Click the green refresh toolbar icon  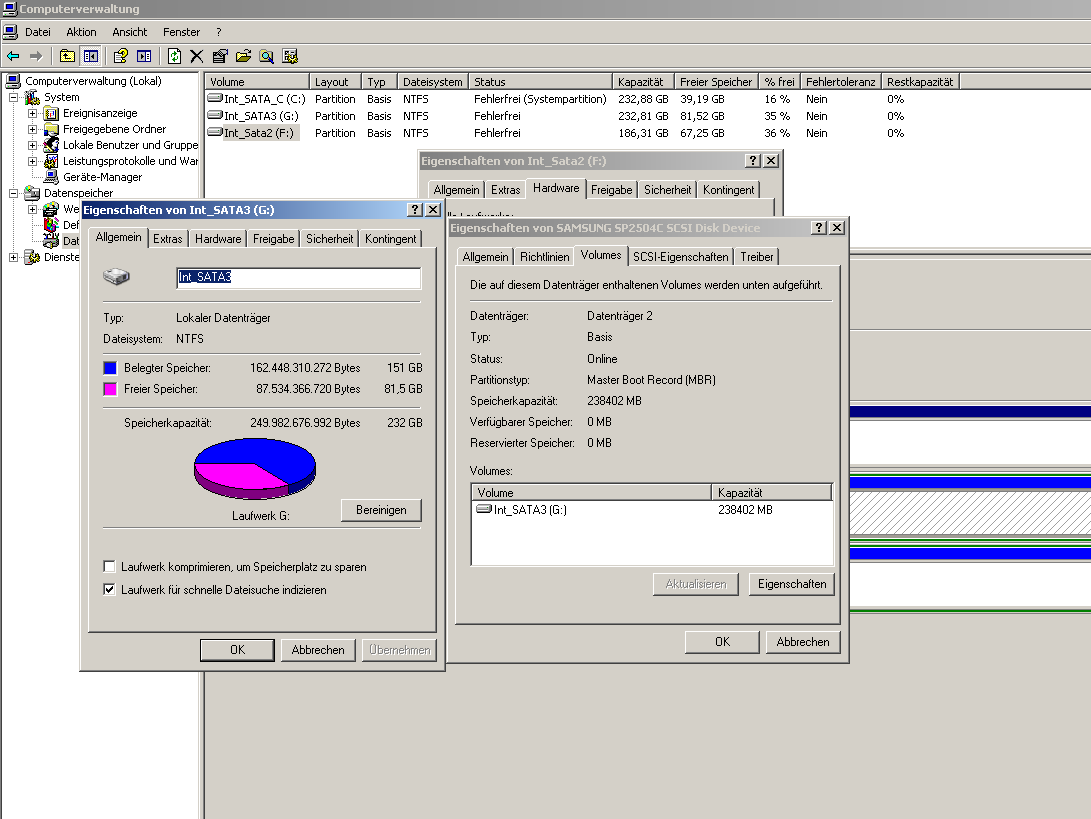point(175,56)
